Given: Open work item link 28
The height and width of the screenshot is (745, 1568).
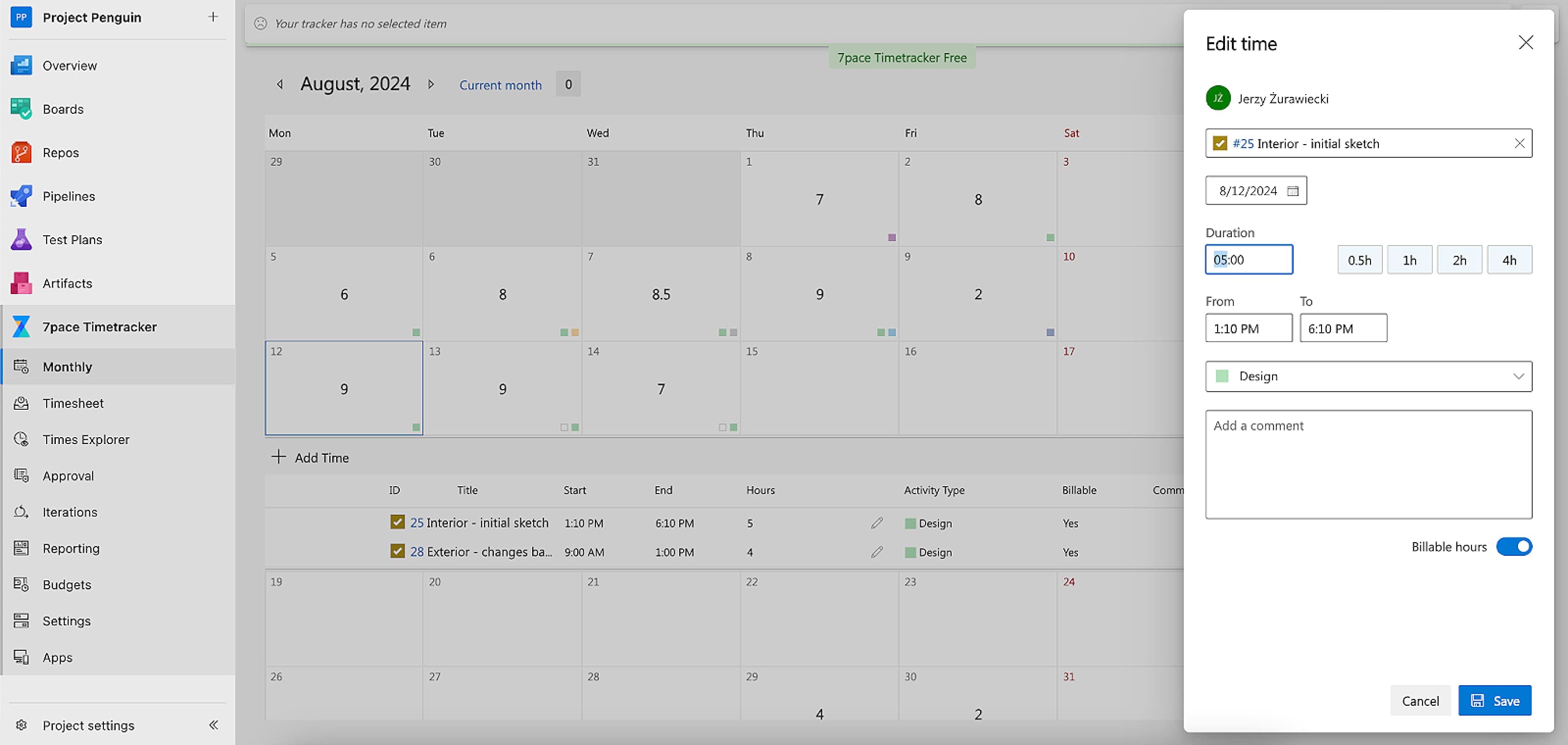Looking at the screenshot, I should click(x=417, y=551).
